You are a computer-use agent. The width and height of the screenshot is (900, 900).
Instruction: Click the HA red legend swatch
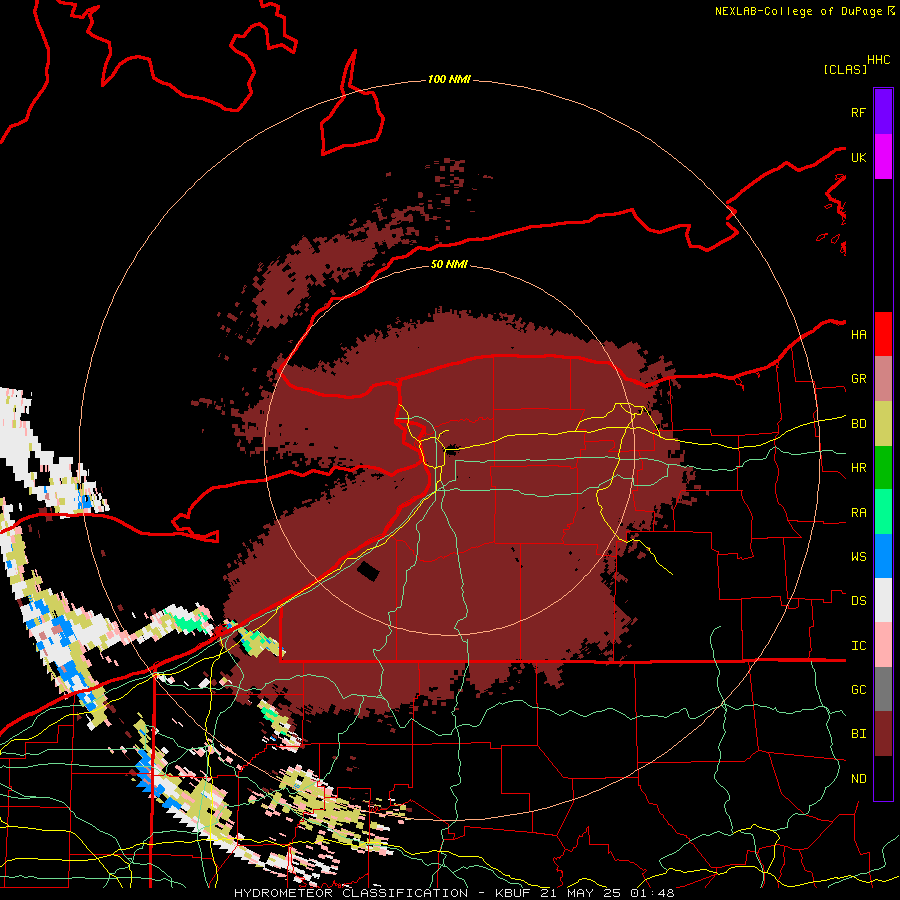click(883, 334)
